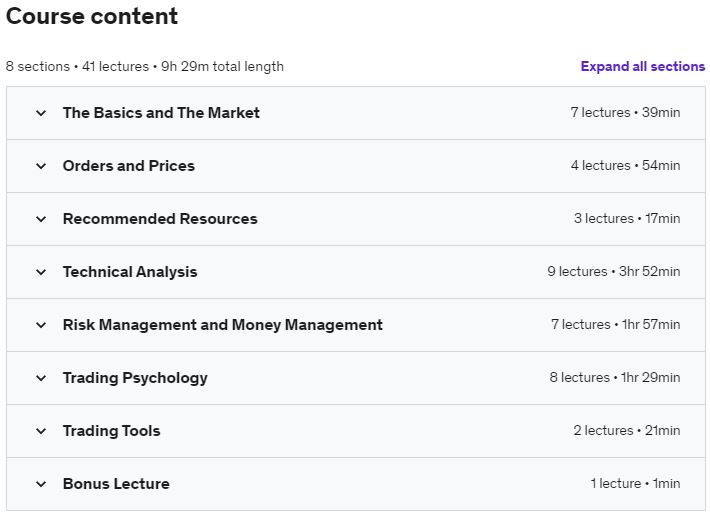The width and height of the screenshot is (710, 514).
Task: Click Risk Management and Money Management title
Action: (x=223, y=325)
